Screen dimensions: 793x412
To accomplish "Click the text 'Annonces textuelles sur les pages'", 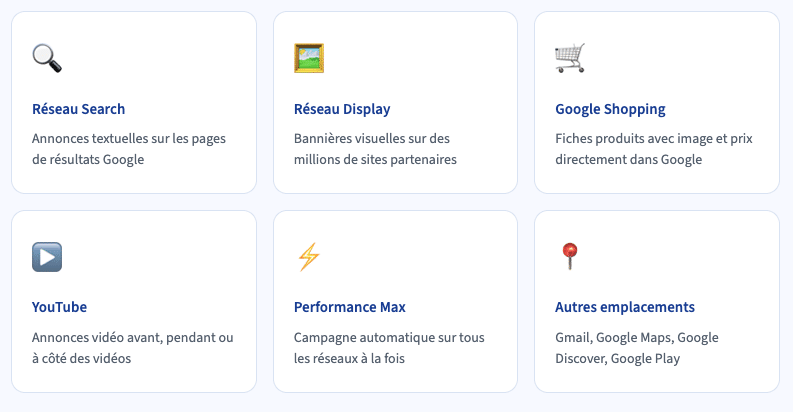I will [129, 139].
